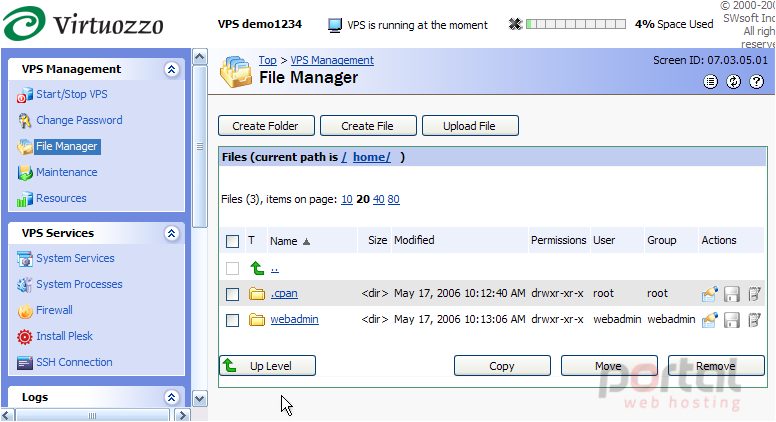Click the clipboard icon for .cpan row
The width and height of the screenshot is (776, 422).
754,294
